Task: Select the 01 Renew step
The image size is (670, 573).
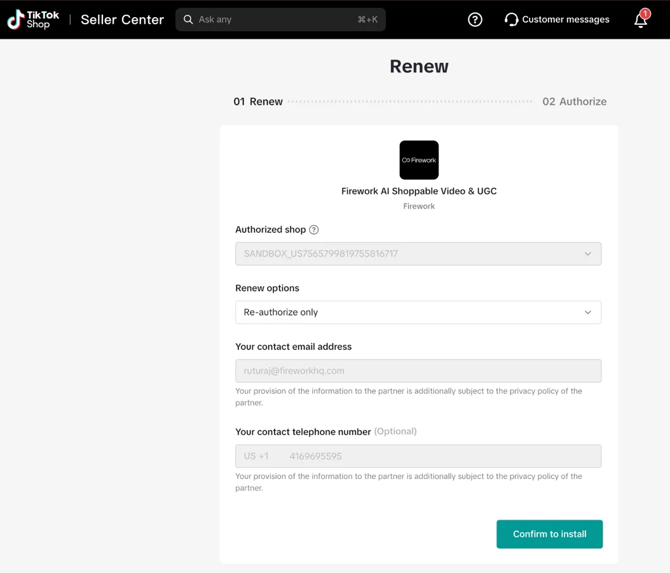Action: click(258, 101)
